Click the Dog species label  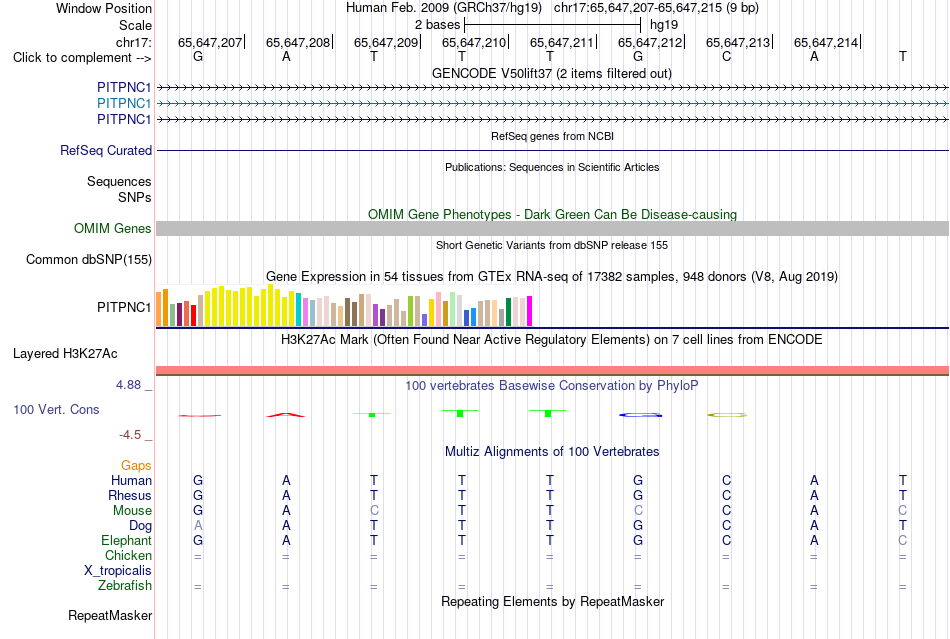140,526
